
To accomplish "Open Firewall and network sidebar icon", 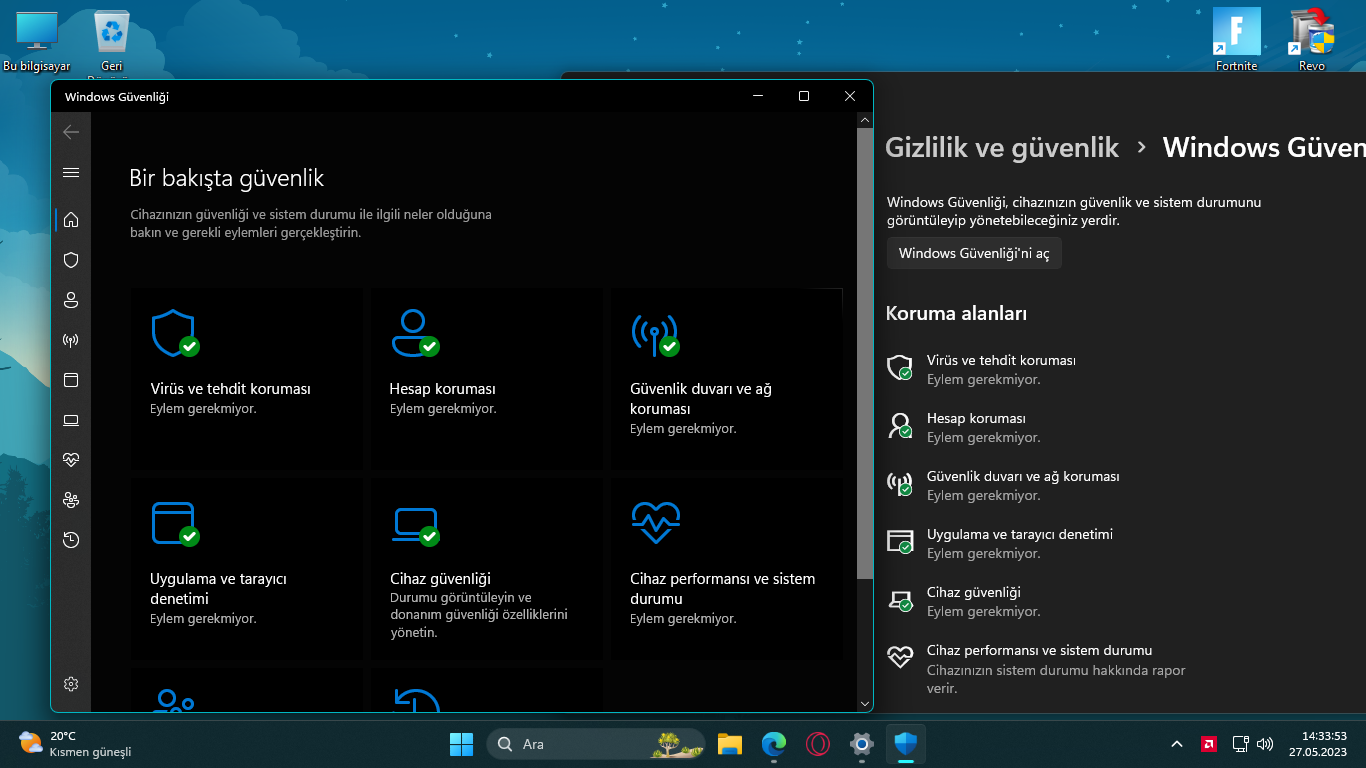I will click(71, 340).
